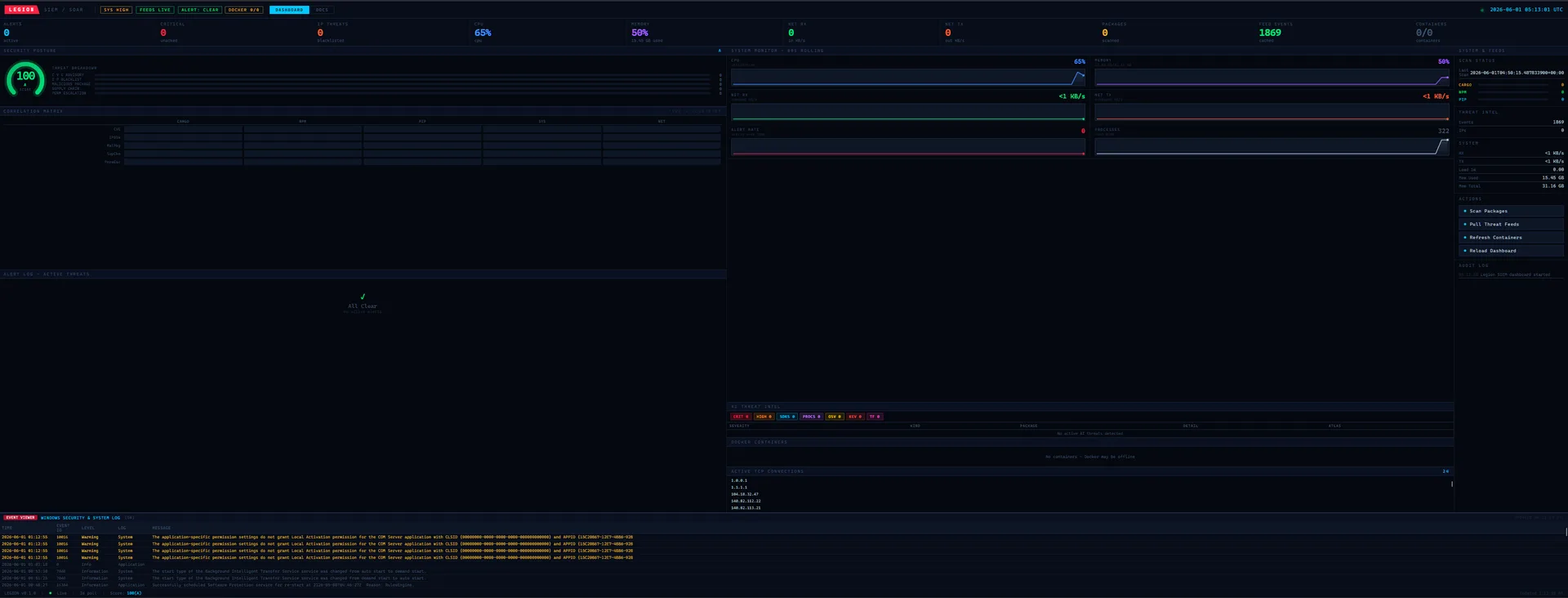The image size is (1568, 598).
Task: Click the Scan Packages action
Action: pos(1511,211)
